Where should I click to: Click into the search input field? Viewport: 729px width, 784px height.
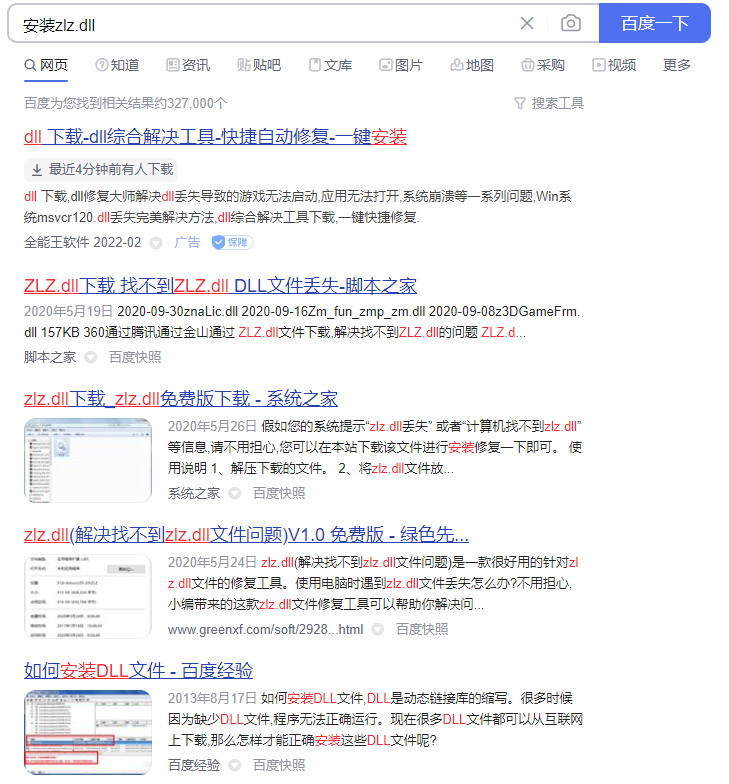tap(260, 23)
